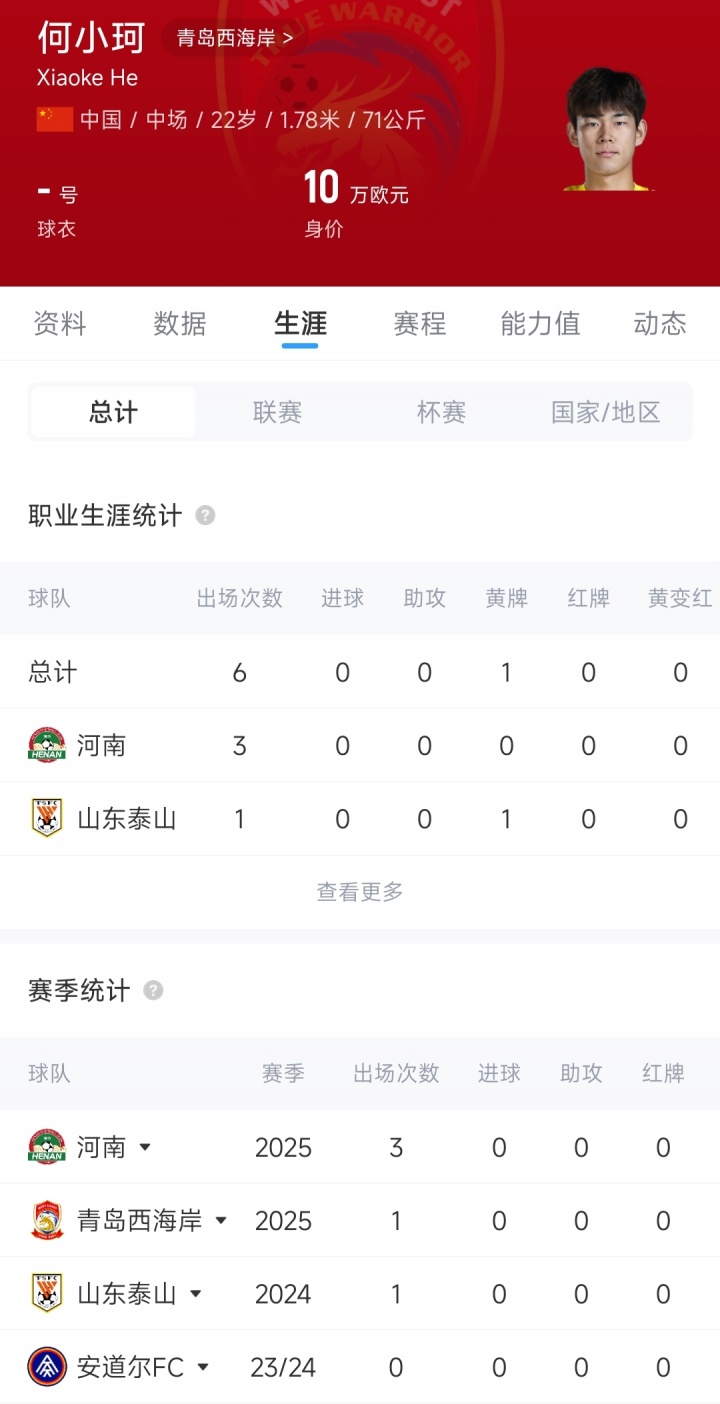The height and width of the screenshot is (1404, 720).
Task: Expand the 青岛西海岸 season dropdown arrow
Action: pyautogui.click(x=221, y=1221)
